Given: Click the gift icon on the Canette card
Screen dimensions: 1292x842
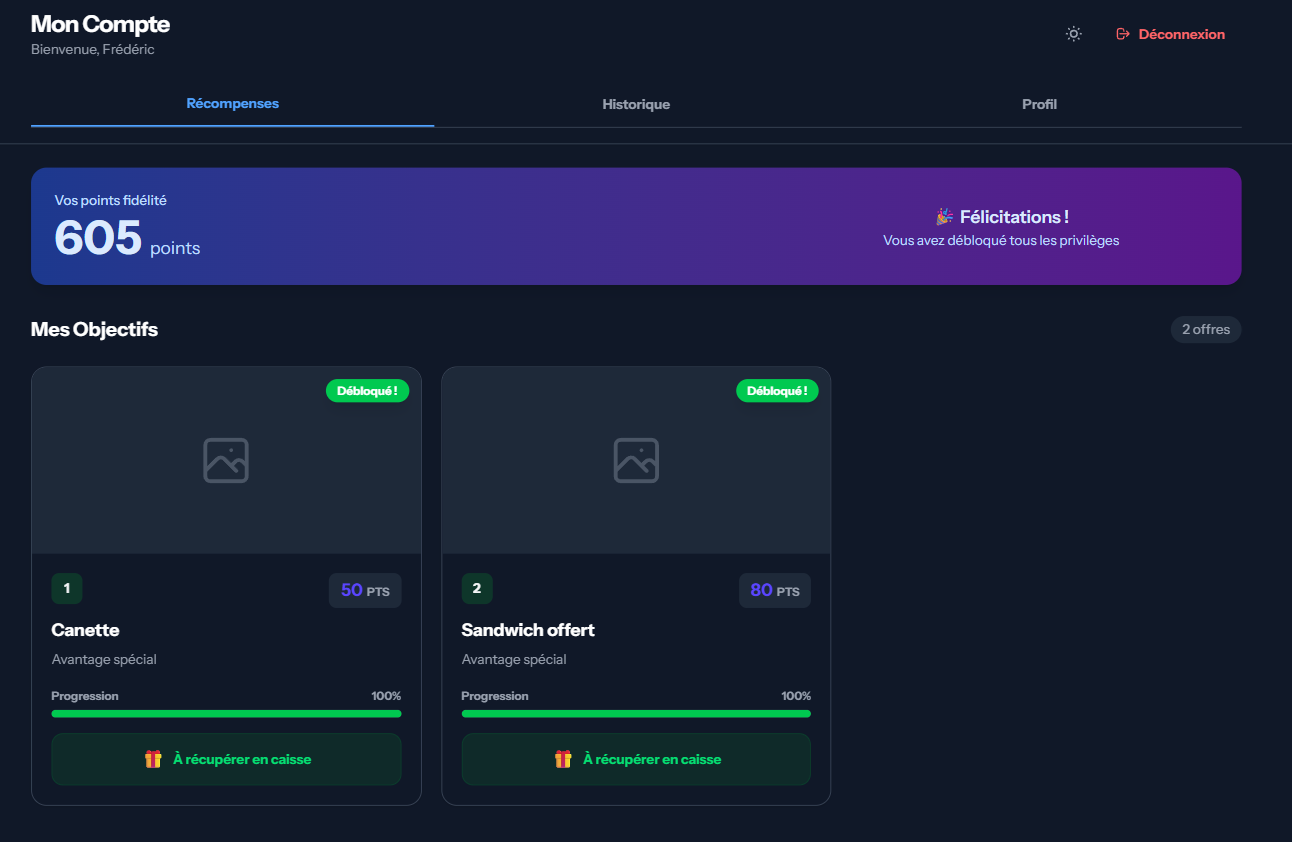Looking at the screenshot, I should (x=152, y=758).
